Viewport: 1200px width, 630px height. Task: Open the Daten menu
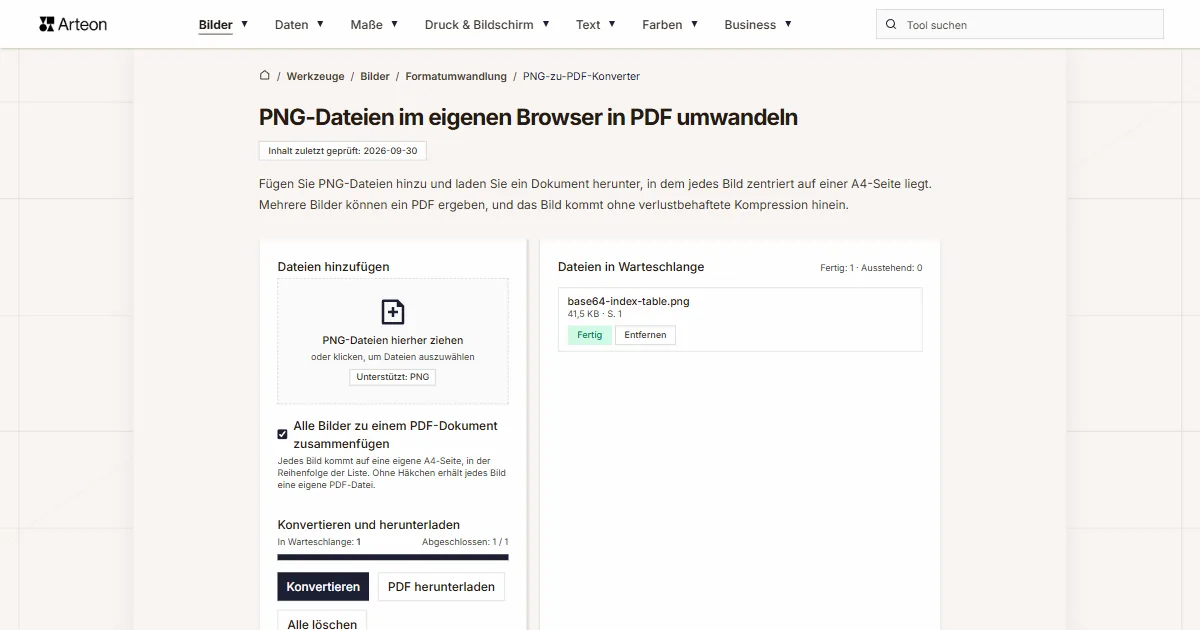coord(292,25)
